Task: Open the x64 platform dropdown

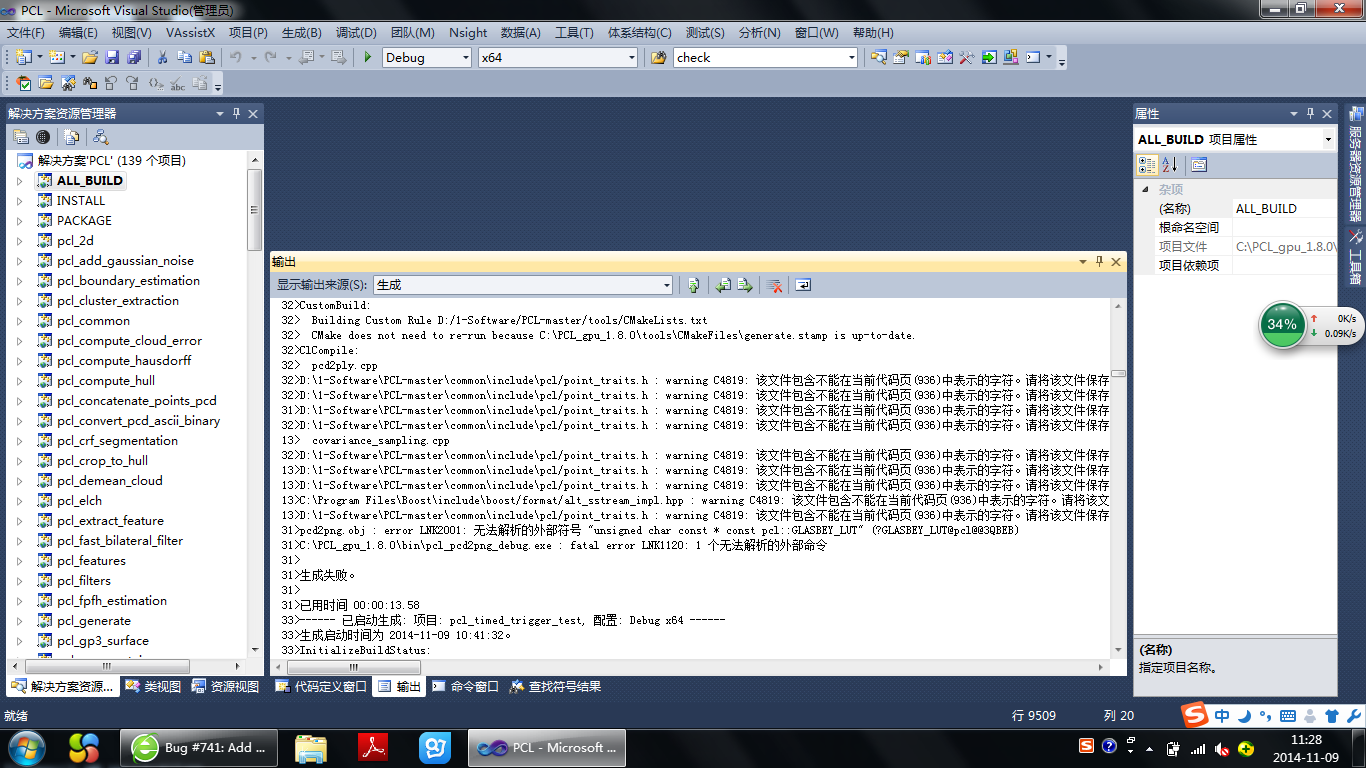Action: 631,58
